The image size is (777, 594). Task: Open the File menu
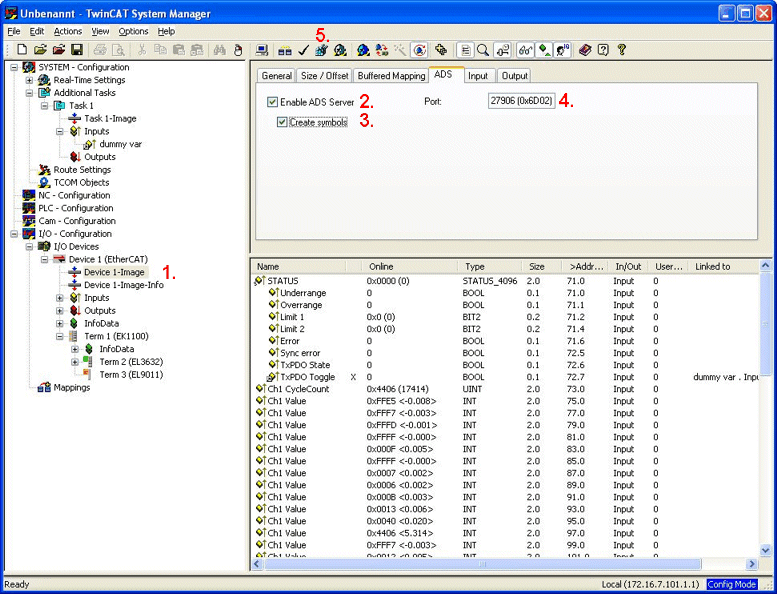click(14, 31)
